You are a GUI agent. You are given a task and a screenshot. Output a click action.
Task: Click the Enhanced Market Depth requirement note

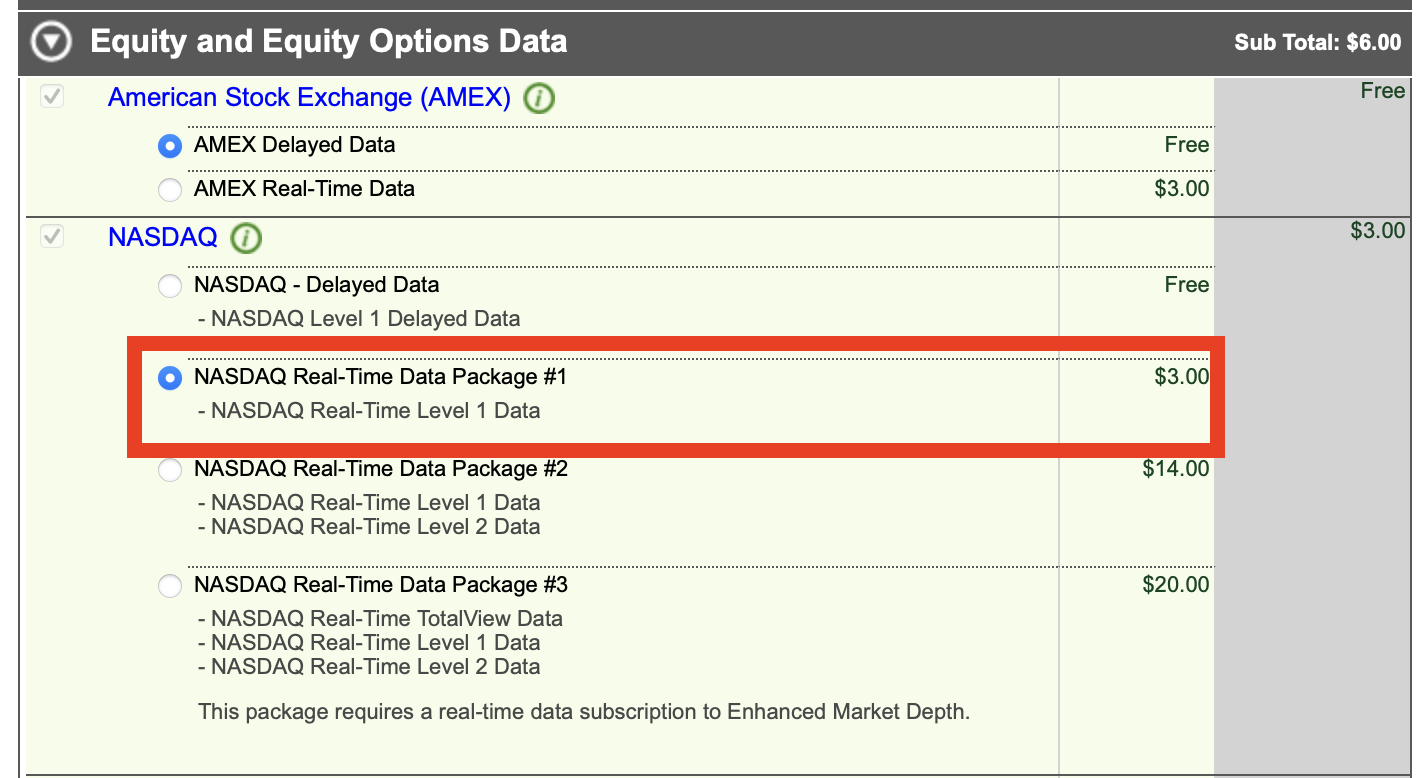coord(584,712)
